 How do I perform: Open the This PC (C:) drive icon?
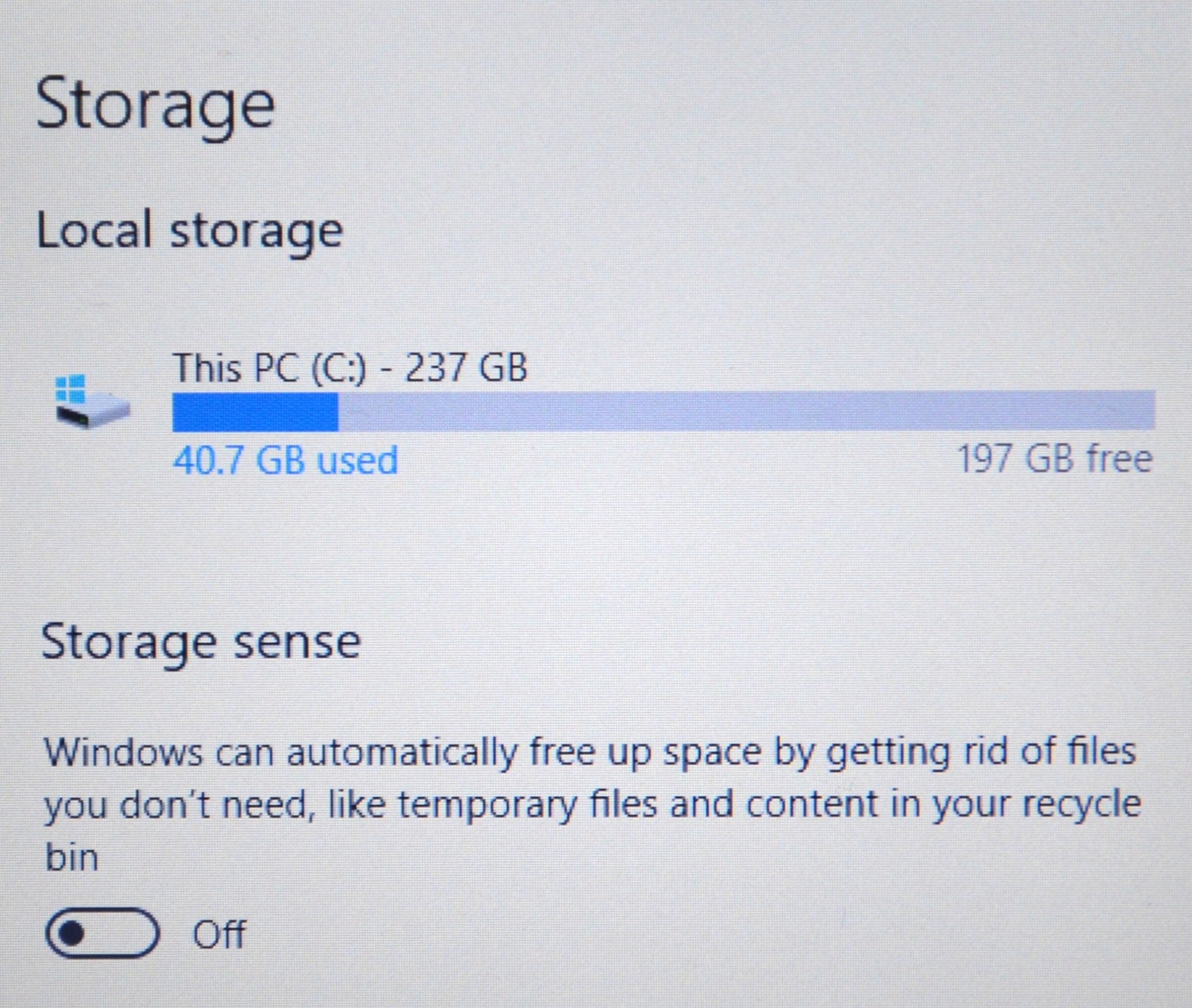92,401
